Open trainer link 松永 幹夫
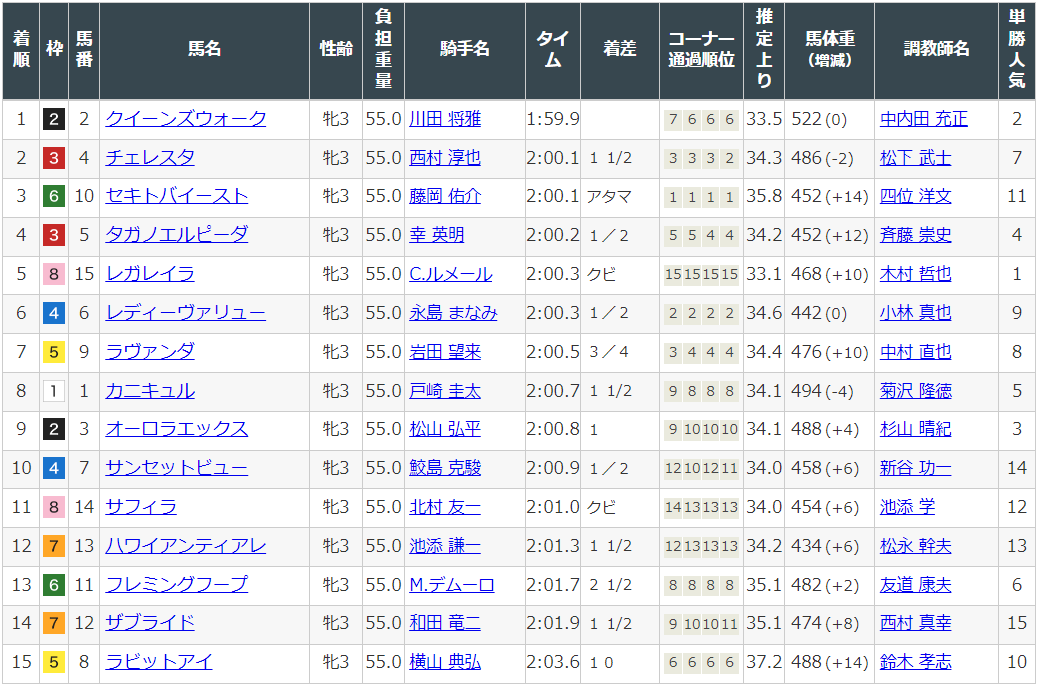The height and width of the screenshot is (687, 1037). [915, 546]
